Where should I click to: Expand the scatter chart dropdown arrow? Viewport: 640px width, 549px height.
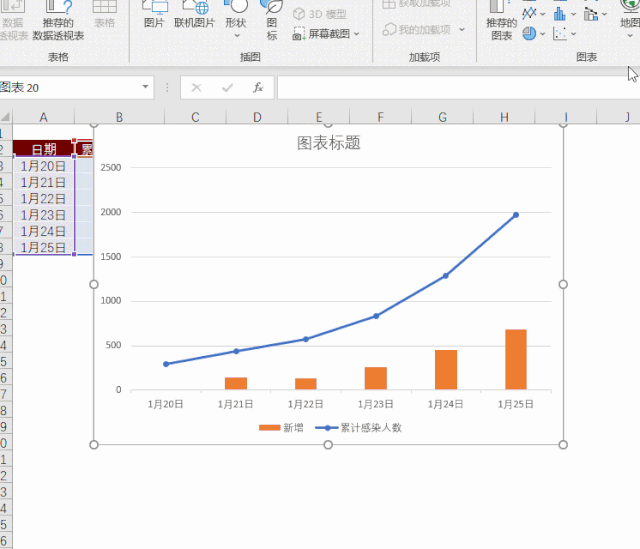click(x=573, y=34)
